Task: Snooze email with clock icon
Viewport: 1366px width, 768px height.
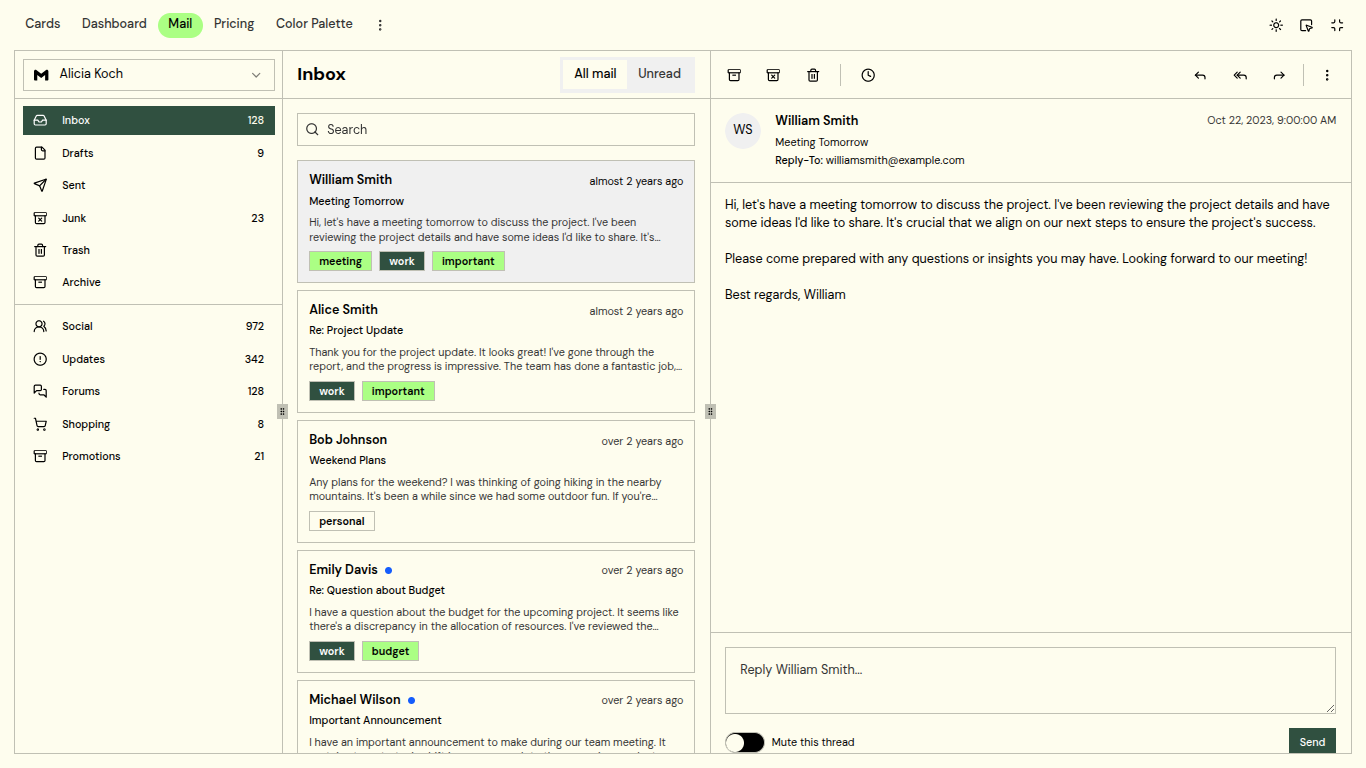Action: click(868, 75)
